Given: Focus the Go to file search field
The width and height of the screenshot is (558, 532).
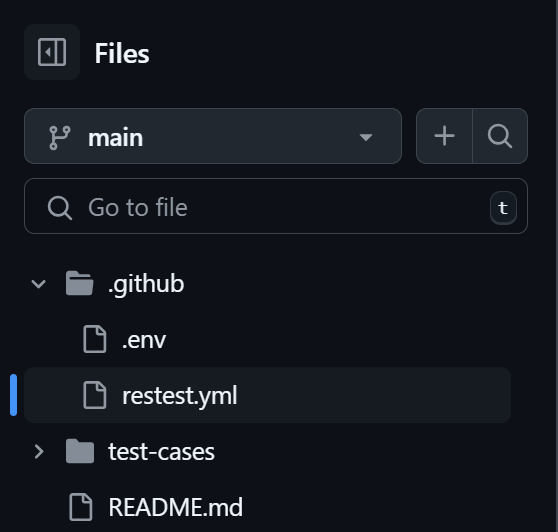Looking at the screenshot, I should pyautogui.click(x=276, y=206).
